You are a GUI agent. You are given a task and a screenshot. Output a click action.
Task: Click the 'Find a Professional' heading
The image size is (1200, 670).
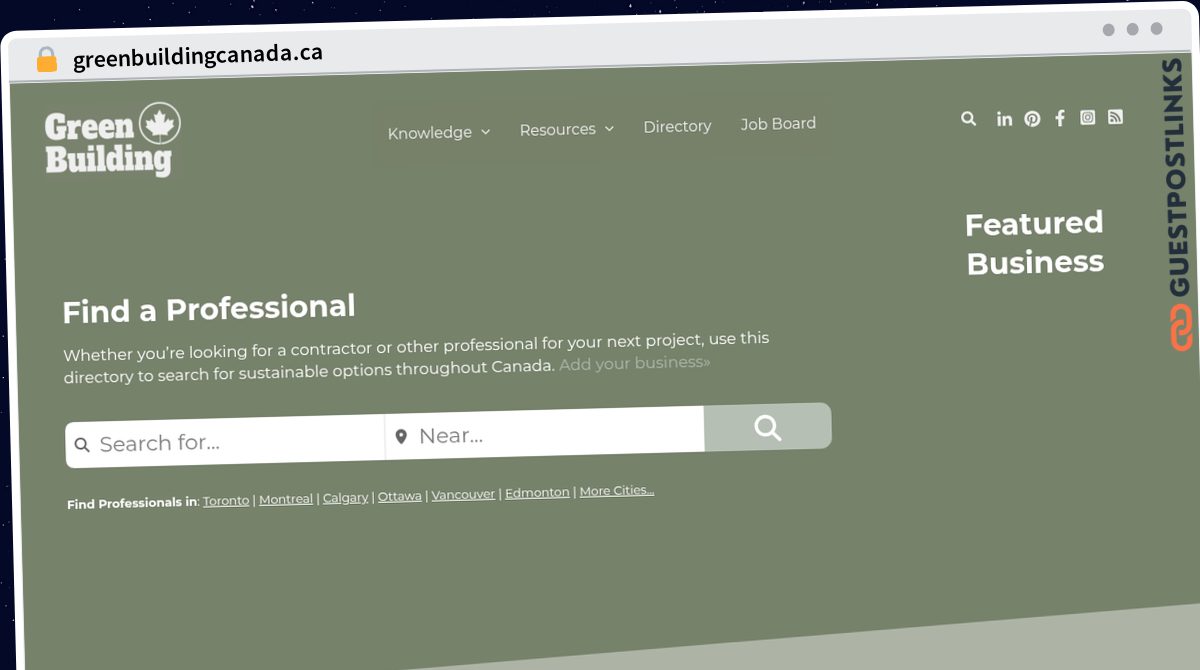(209, 309)
